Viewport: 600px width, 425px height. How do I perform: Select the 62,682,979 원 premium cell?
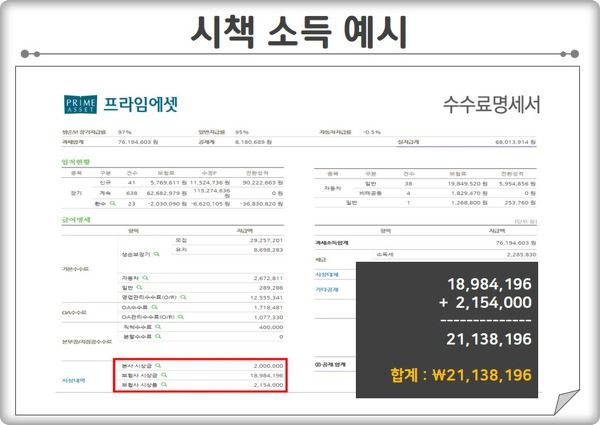tap(166, 193)
